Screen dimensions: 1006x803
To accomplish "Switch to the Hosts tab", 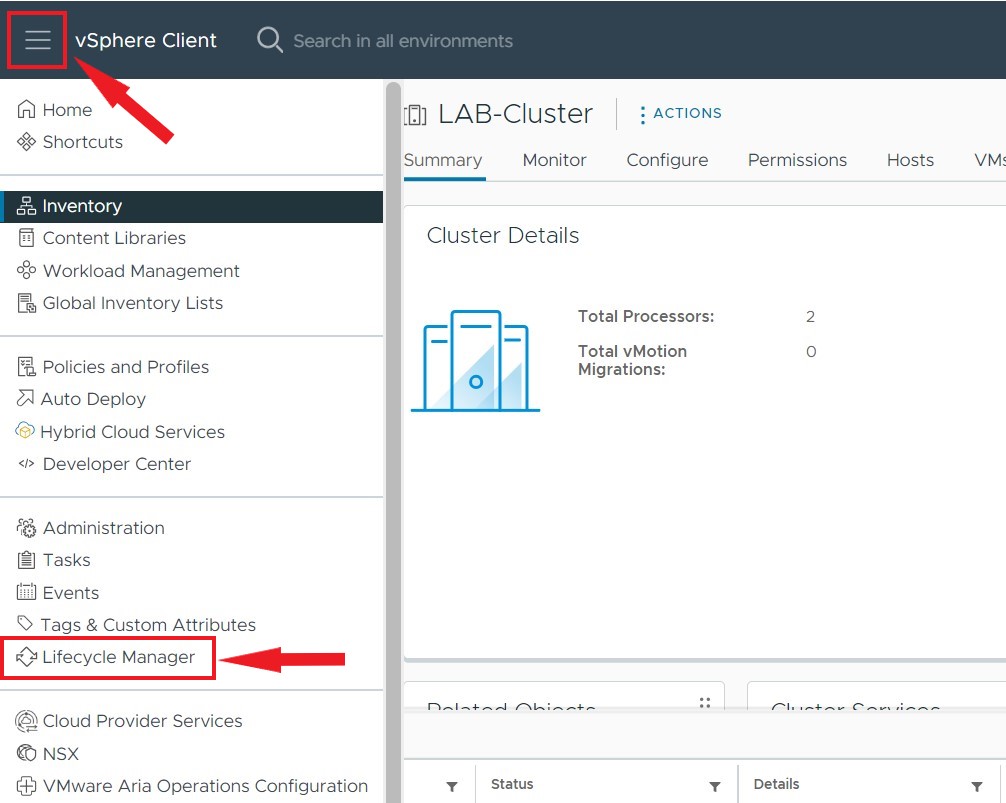I will [910, 160].
